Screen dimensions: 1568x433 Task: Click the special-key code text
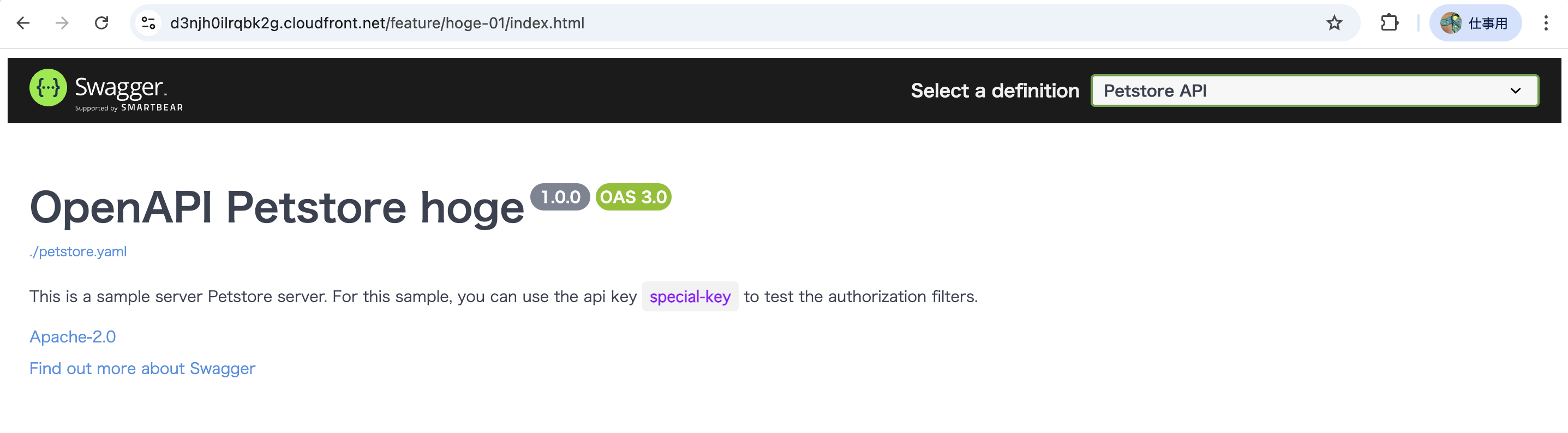(690, 297)
